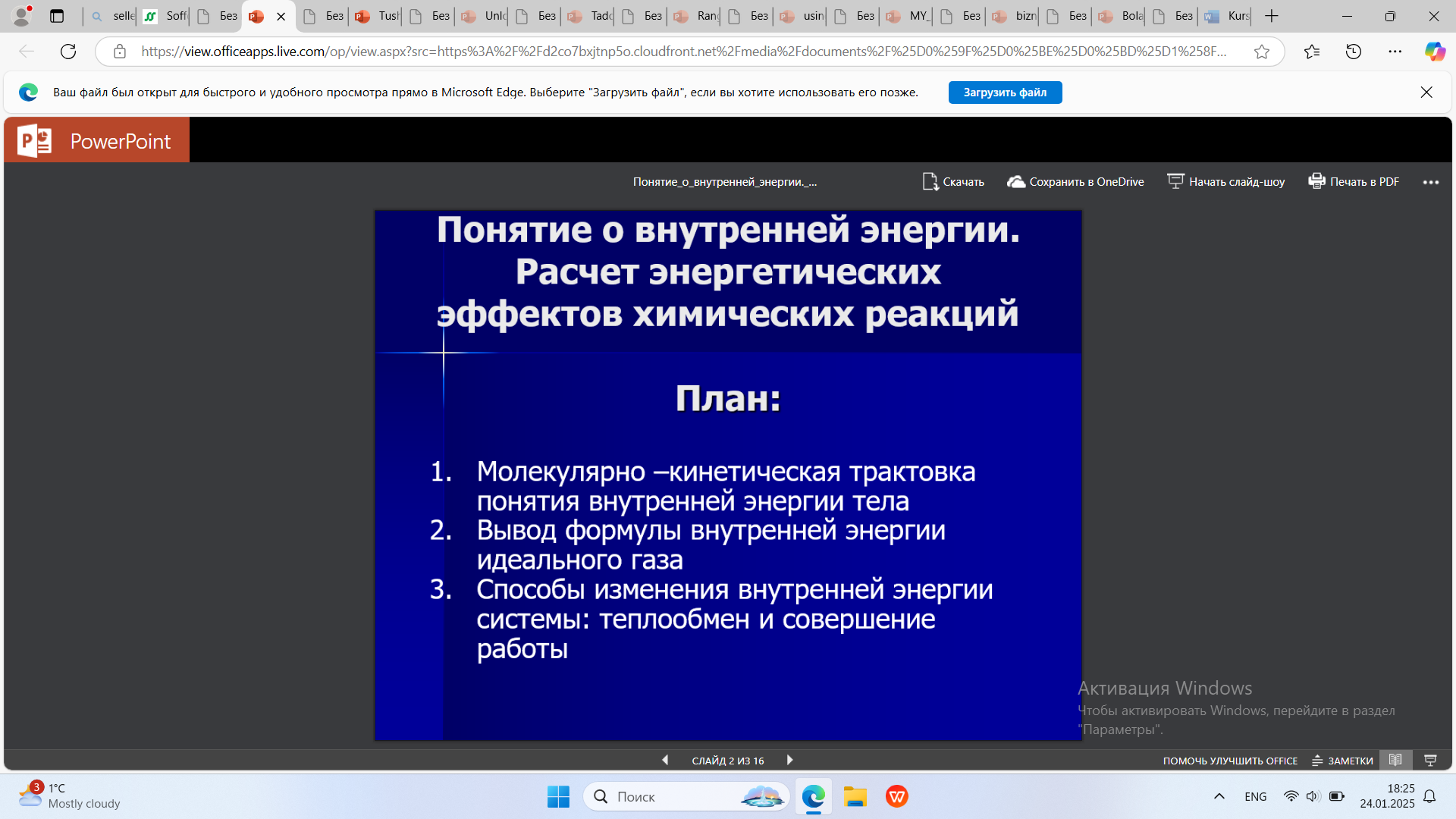Image resolution: width=1456 pixels, height=819 pixels.
Task: Show hidden tray icons chevron
Action: [1219, 796]
